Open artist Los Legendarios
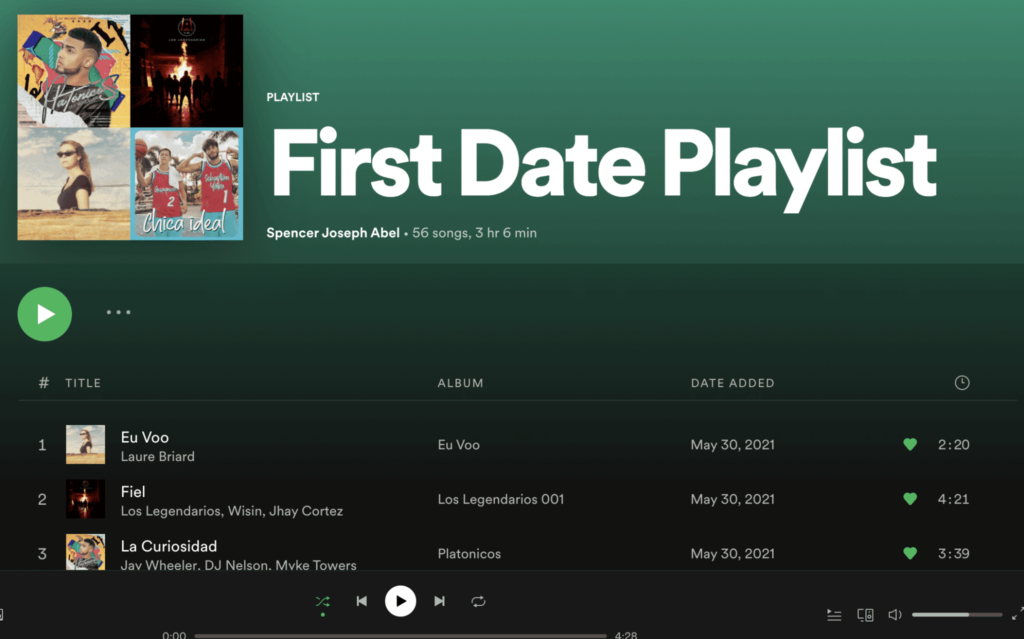 click(x=171, y=511)
